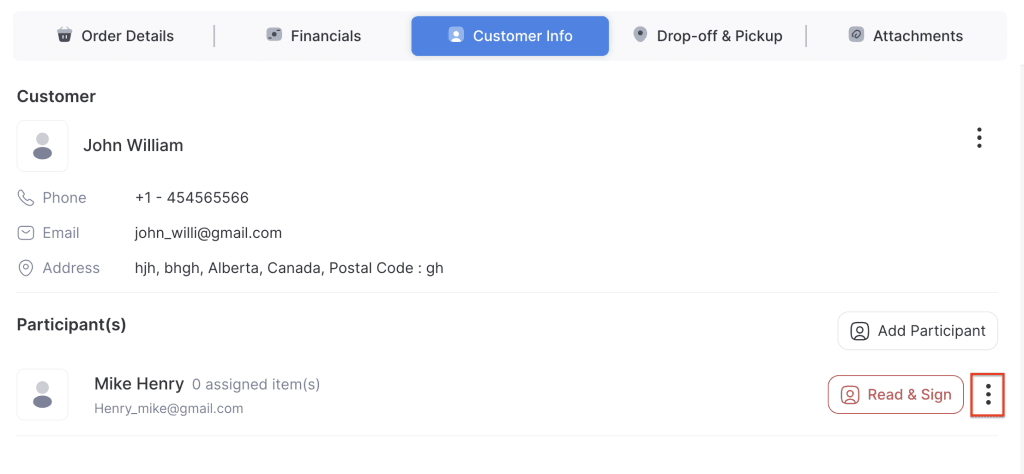Click the email john_willi@gmail.com
The width and height of the screenshot is (1024, 474).
[x=208, y=233]
